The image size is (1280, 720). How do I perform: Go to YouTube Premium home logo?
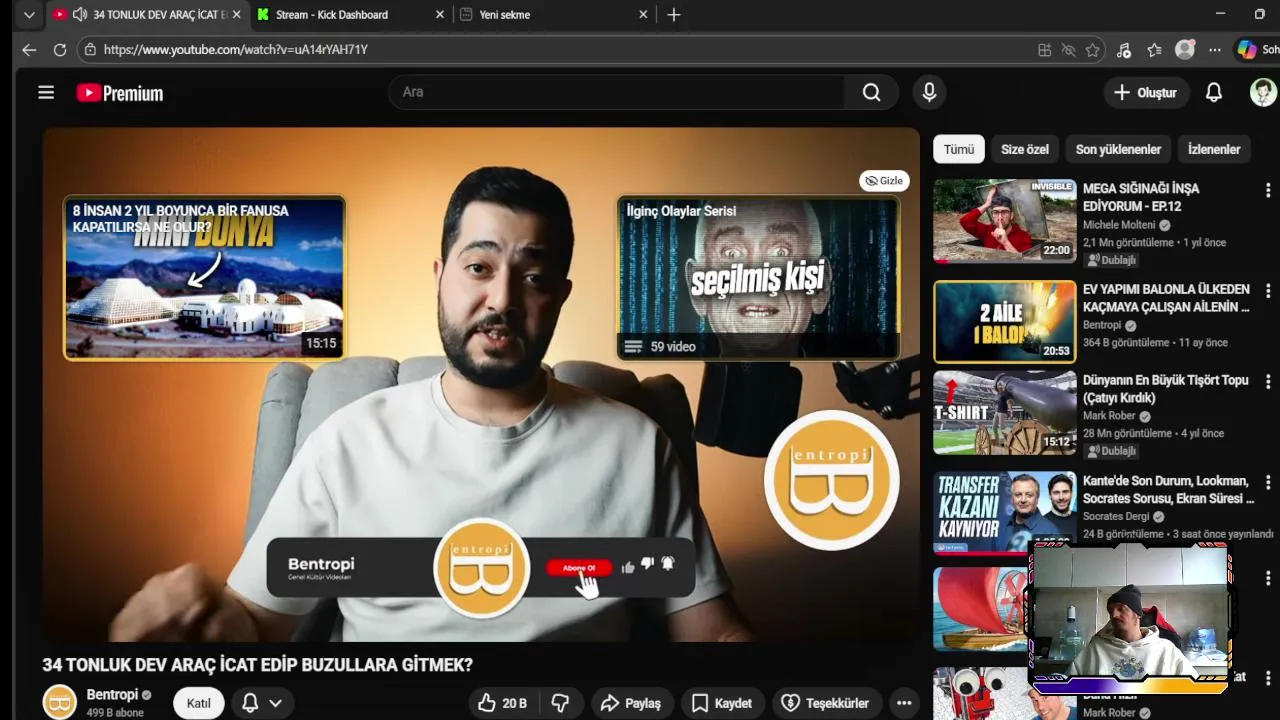point(120,93)
